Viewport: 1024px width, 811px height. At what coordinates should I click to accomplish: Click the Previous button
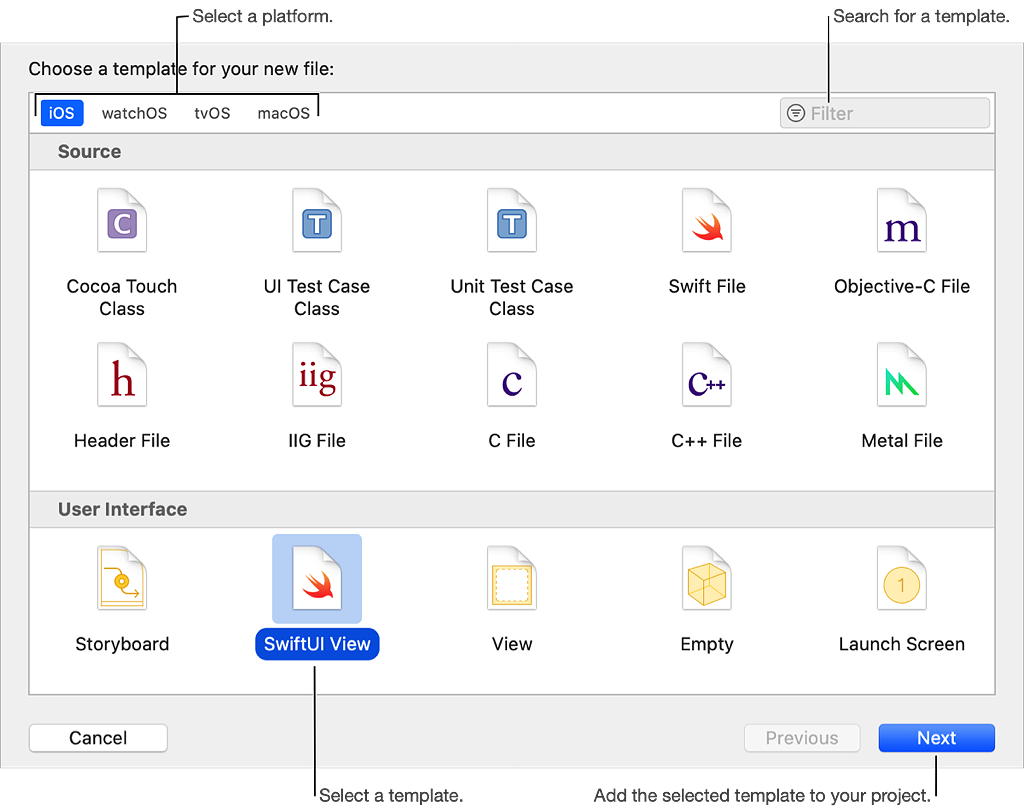tap(802, 738)
